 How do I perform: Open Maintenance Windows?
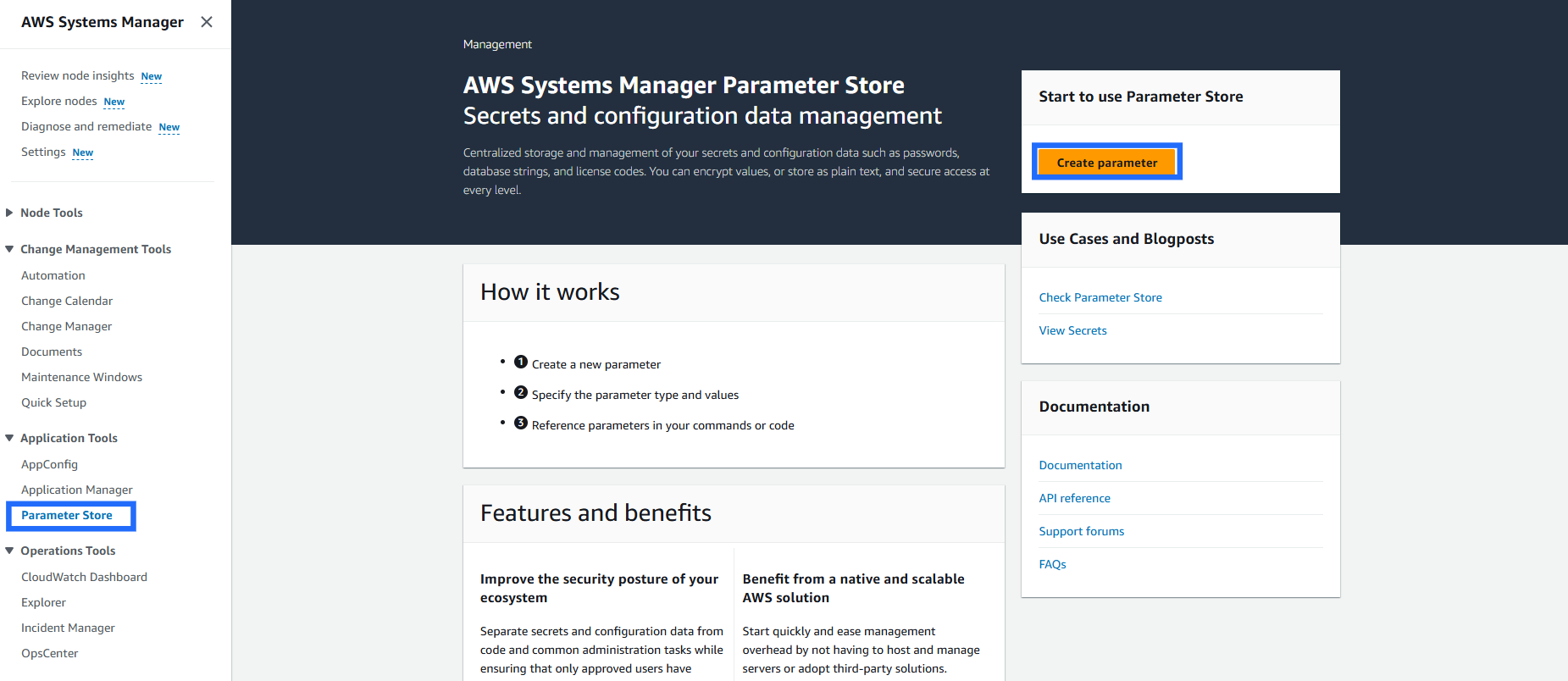click(81, 377)
